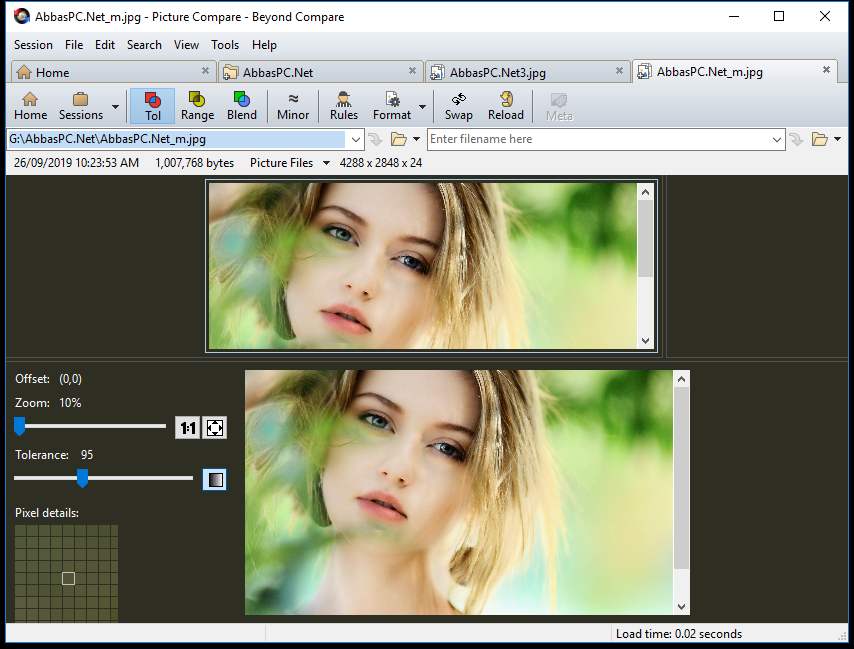Expand the Sessions dropdown arrow
This screenshot has height=649, width=854.
(115, 107)
